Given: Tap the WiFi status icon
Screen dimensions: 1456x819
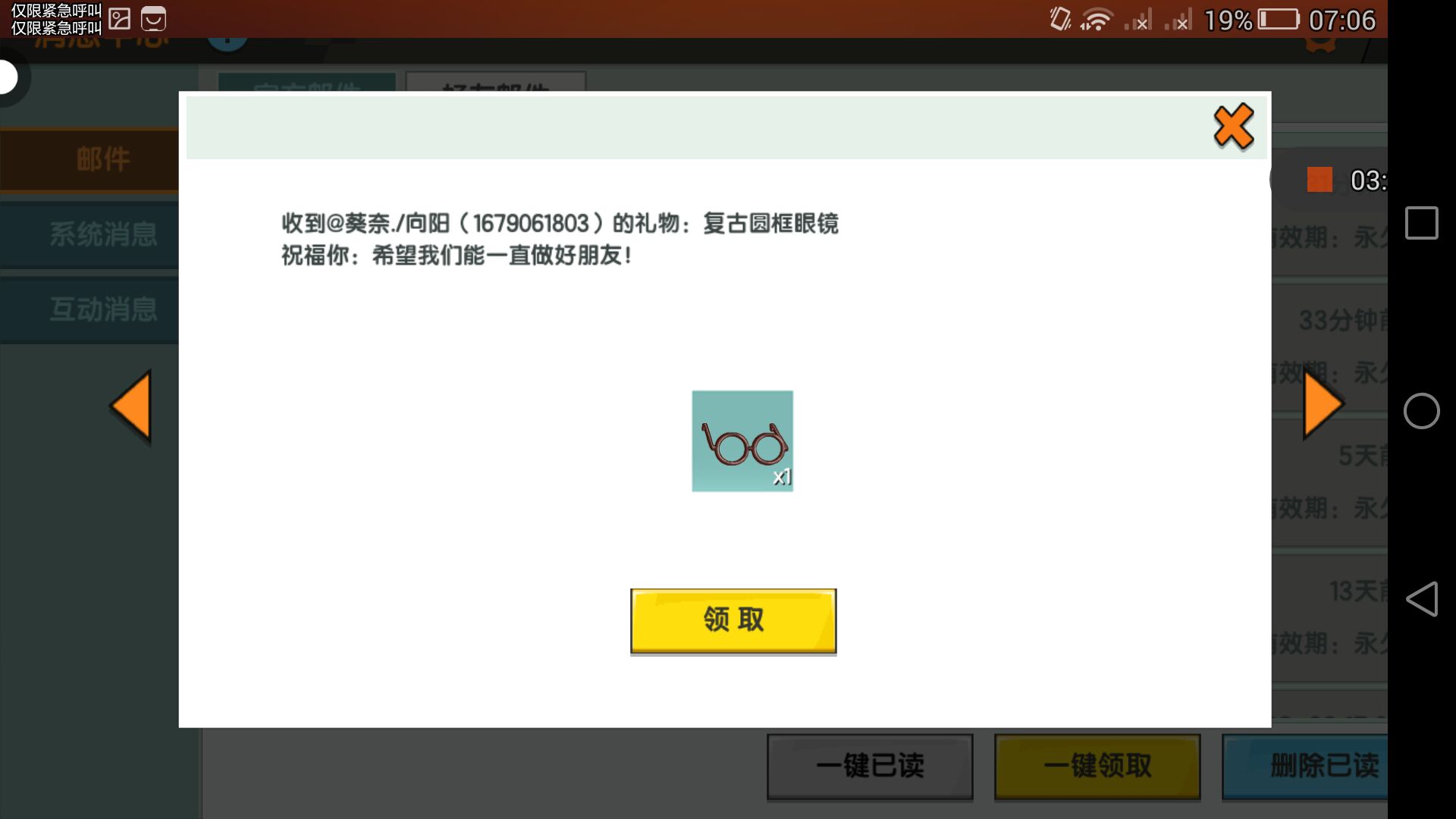Looking at the screenshot, I should pos(1096,20).
